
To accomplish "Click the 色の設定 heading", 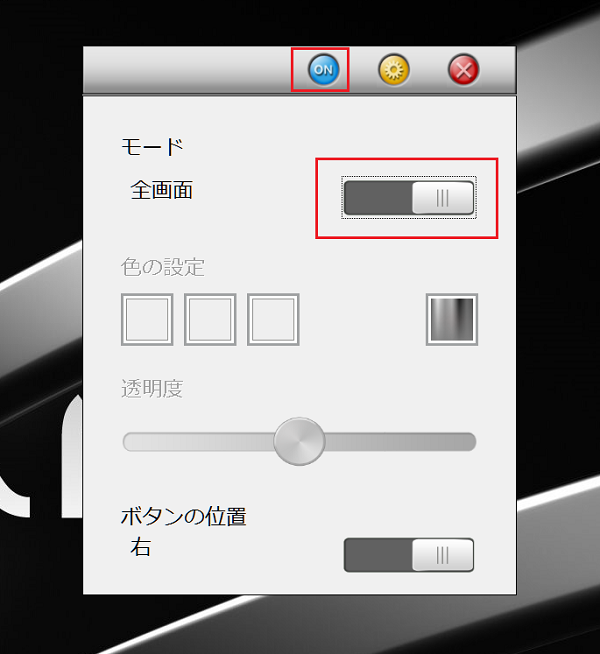I will [163, 267].
